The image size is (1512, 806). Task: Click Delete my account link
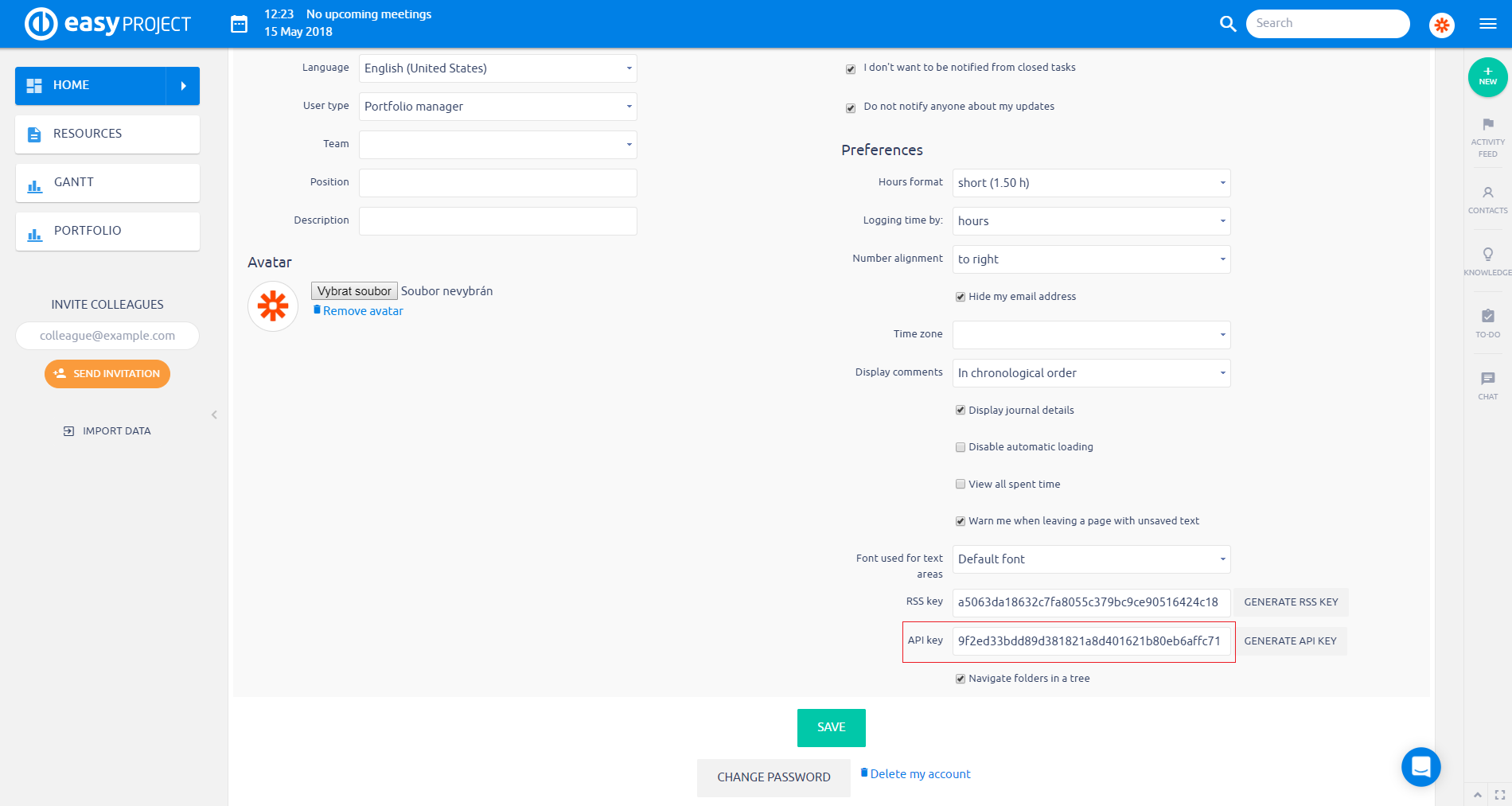915,774
